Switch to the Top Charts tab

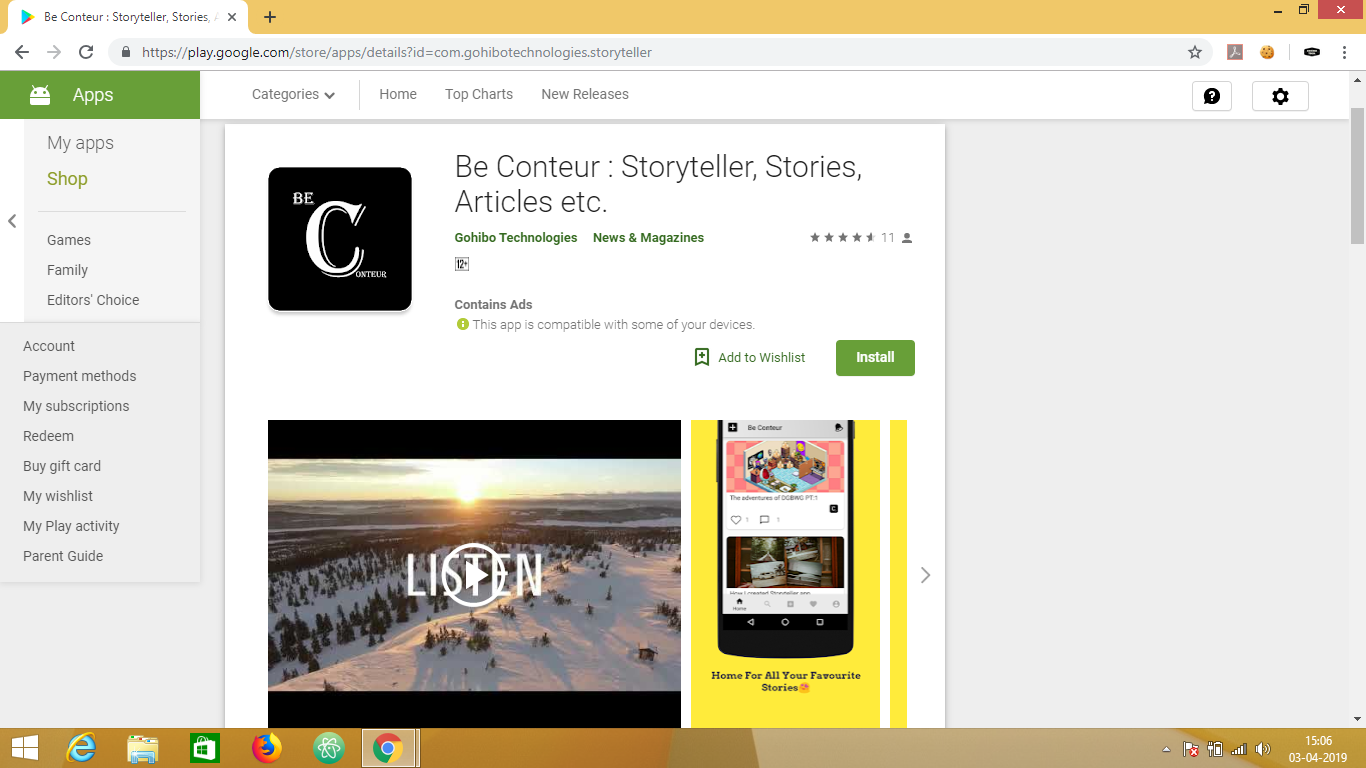478,94
